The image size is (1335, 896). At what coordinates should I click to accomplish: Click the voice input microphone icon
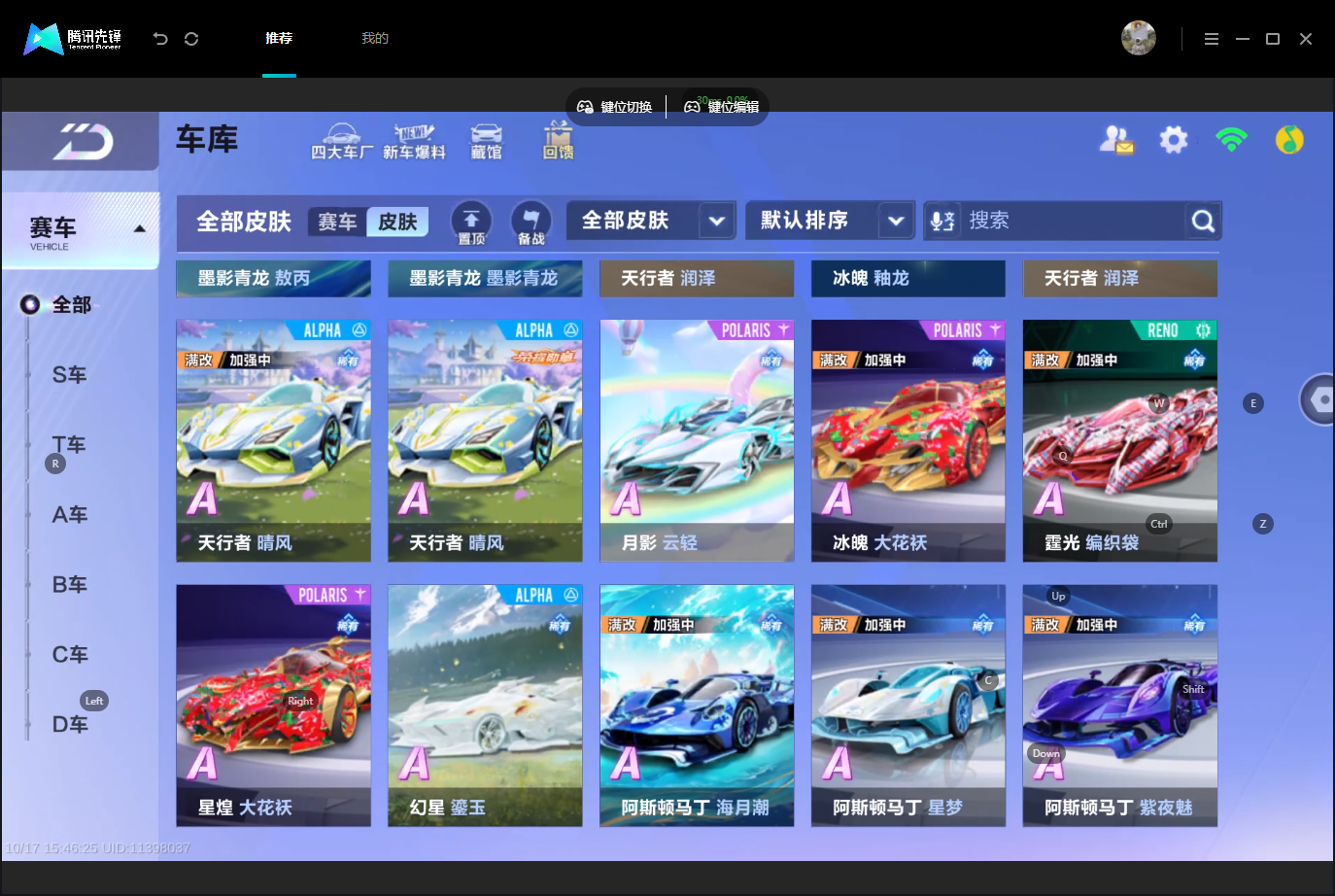[x=941, y=222]
